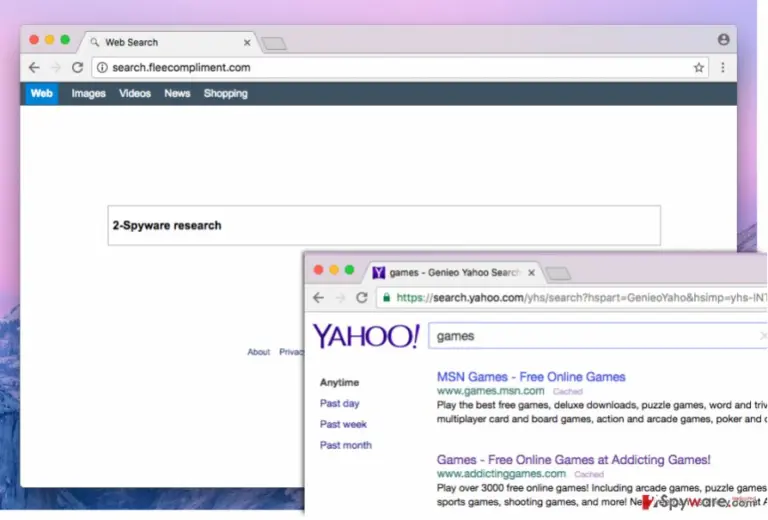Open Chrome three-dot menu
768x520 pixels.
coord(722,68)
